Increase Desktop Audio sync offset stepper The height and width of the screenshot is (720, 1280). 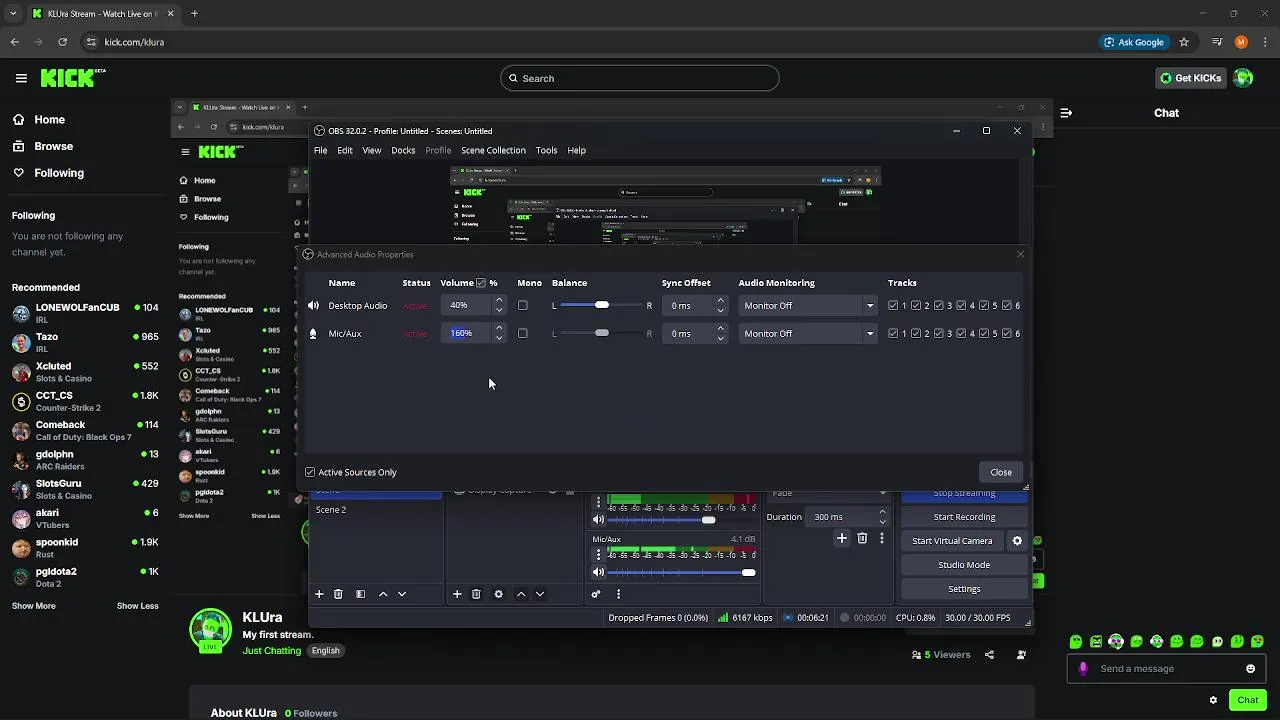720,300
